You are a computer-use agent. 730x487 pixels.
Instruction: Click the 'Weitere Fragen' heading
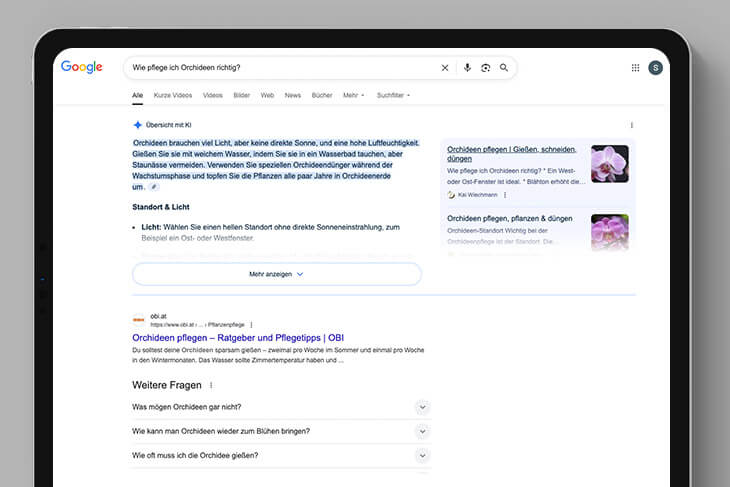pos(167,385)
